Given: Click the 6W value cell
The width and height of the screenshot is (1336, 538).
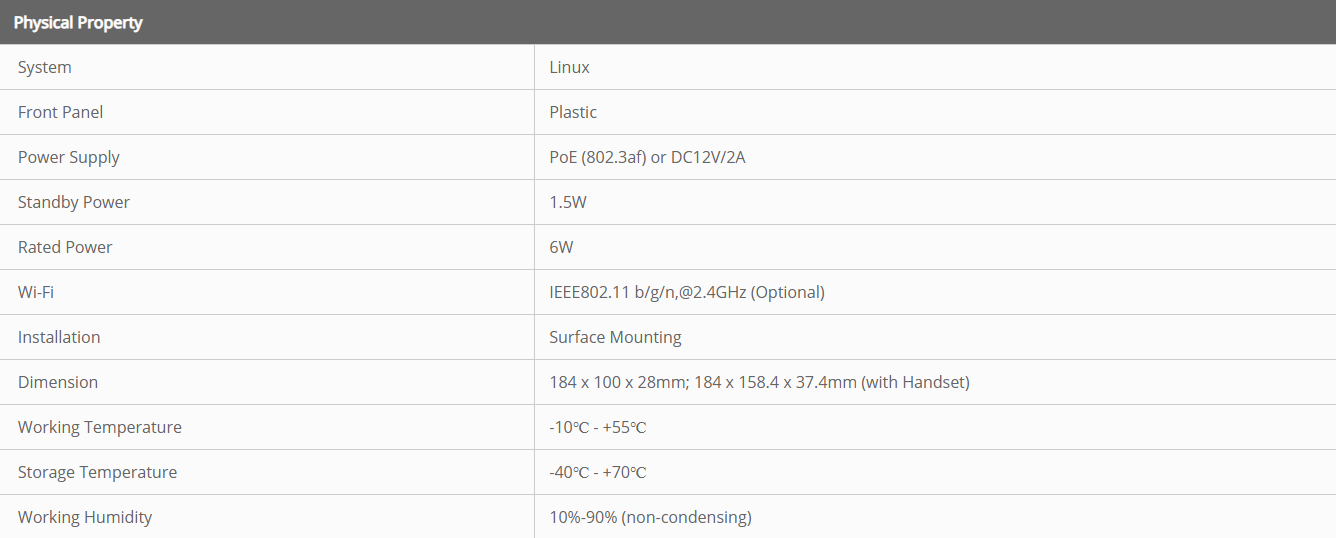Looking at the screenshot, I should click(561, 247).
